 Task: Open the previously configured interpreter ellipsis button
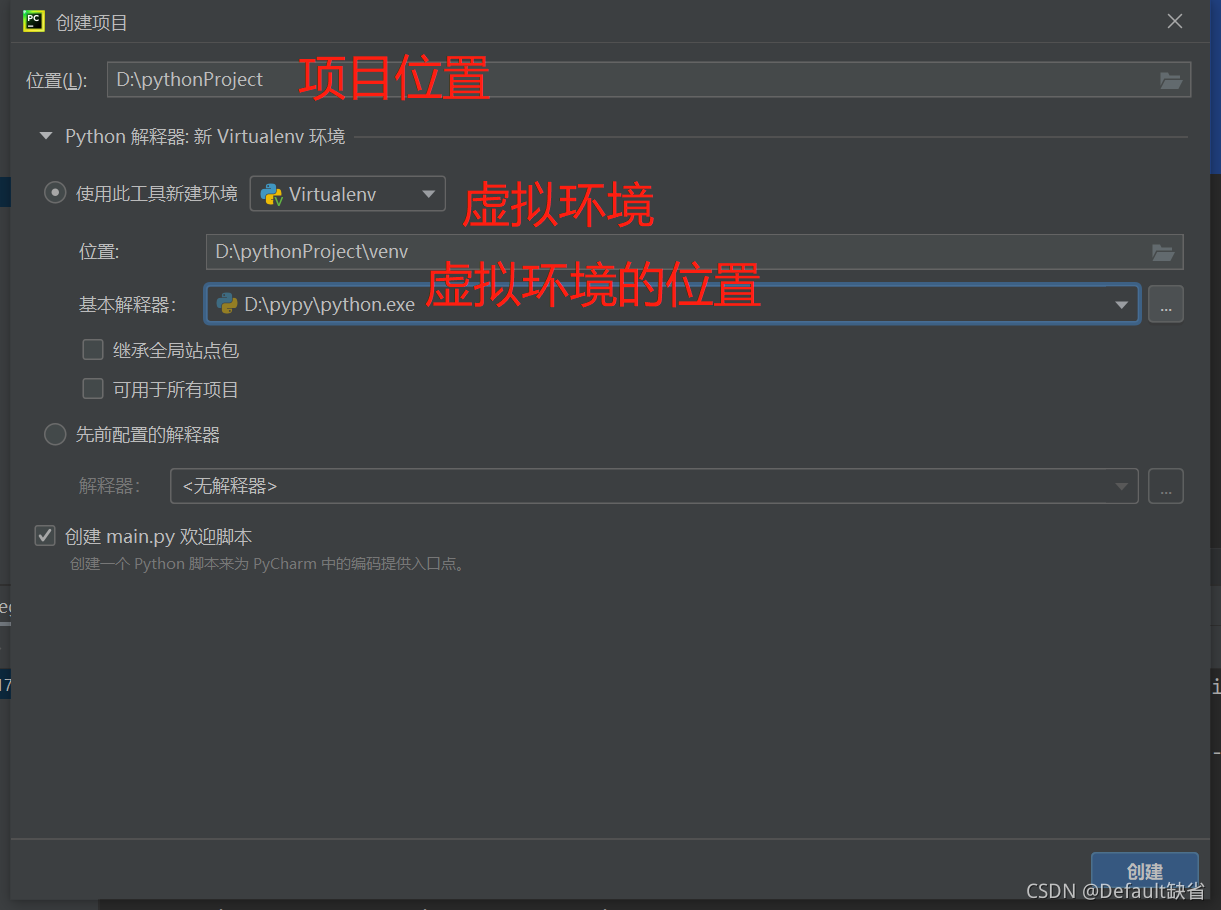click(x=1166, y=487)
